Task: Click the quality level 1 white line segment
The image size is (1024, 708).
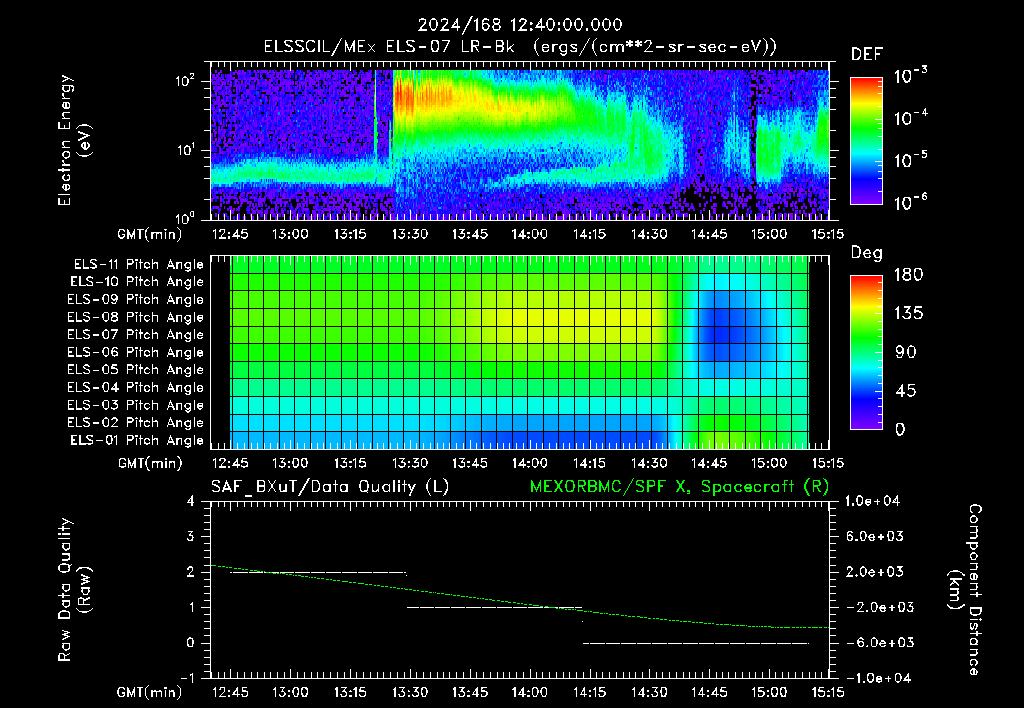Action: coord(494,607)
